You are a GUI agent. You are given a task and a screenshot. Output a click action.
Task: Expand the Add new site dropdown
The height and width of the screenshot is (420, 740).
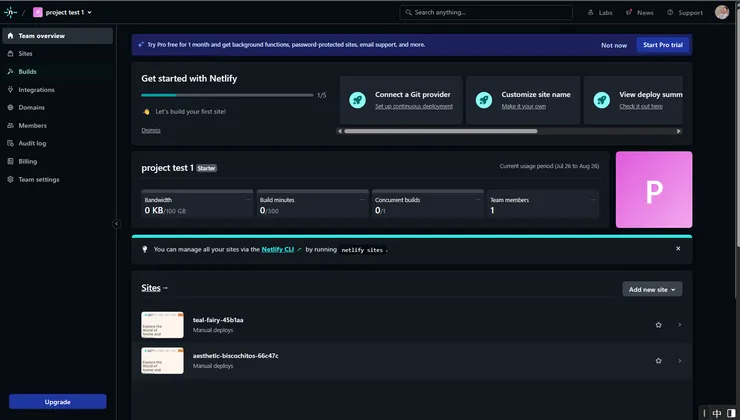652,289
